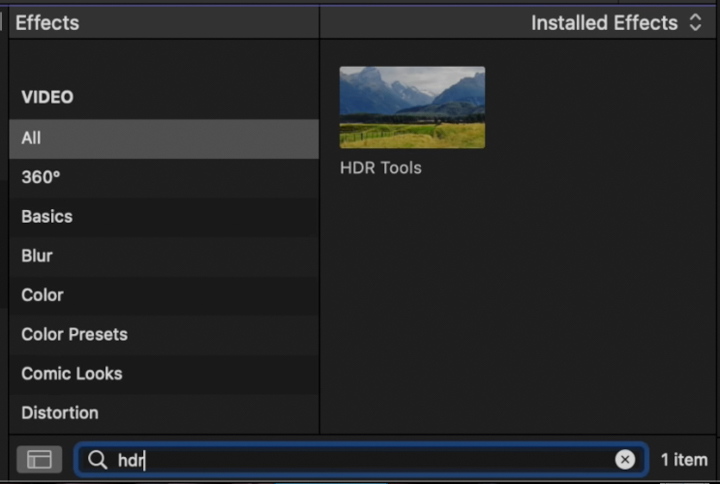Select the Color effects category
The width and height of the screenshot is (720, 484).
[164, 295]
